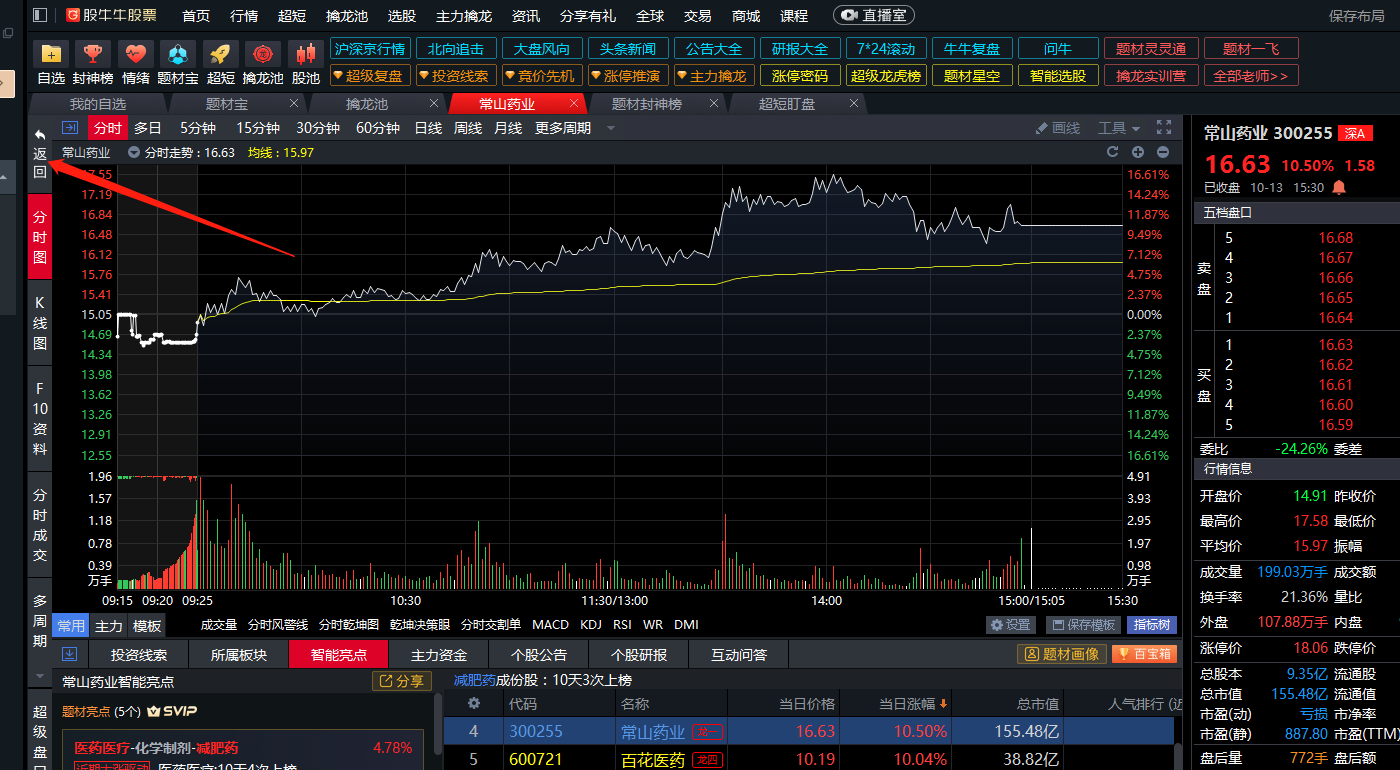Switch indicator group to 模板
This screenshot has height=770, width=1400.
tap(147, 626)
